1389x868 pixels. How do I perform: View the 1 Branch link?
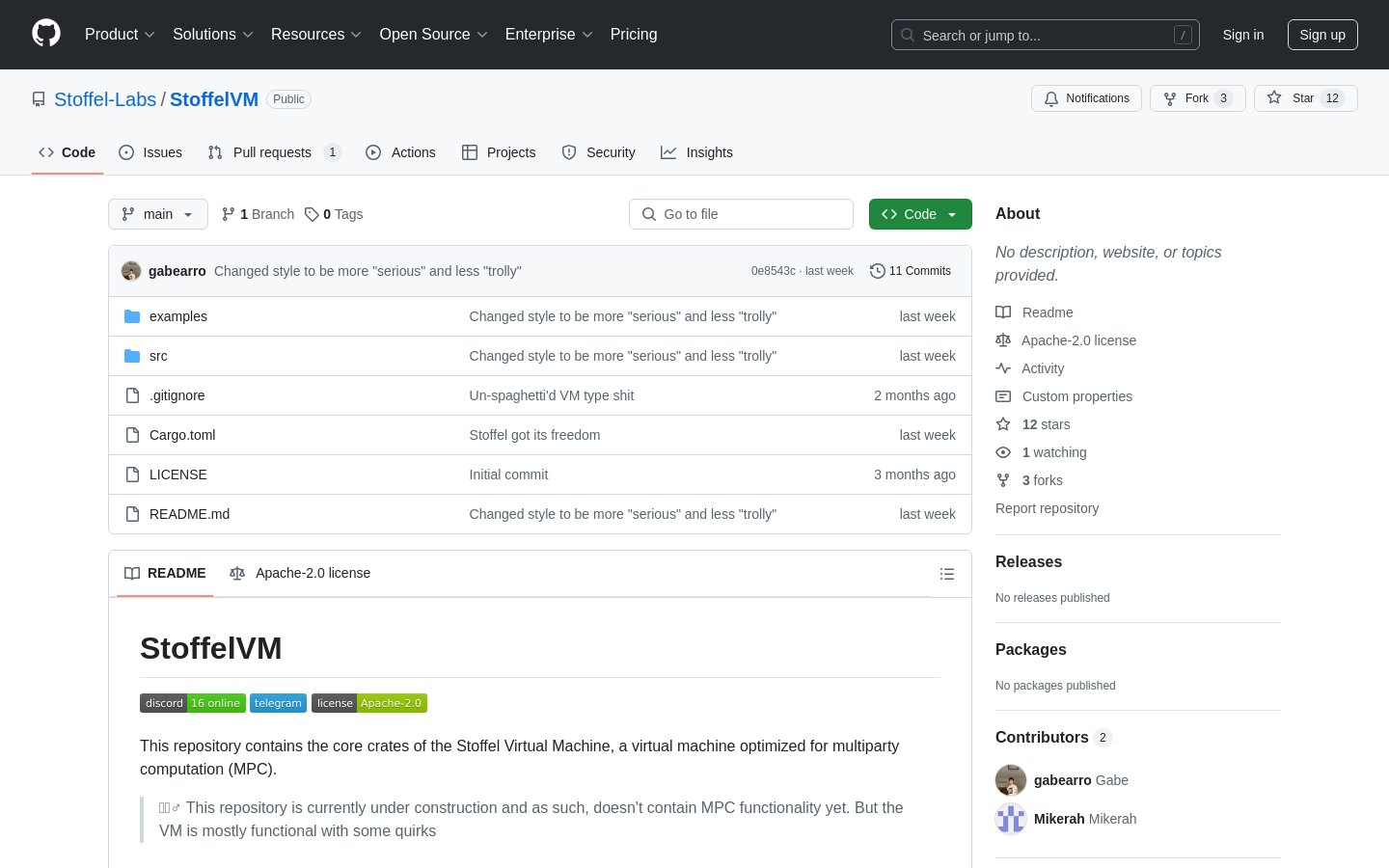[x=258, y=214]
